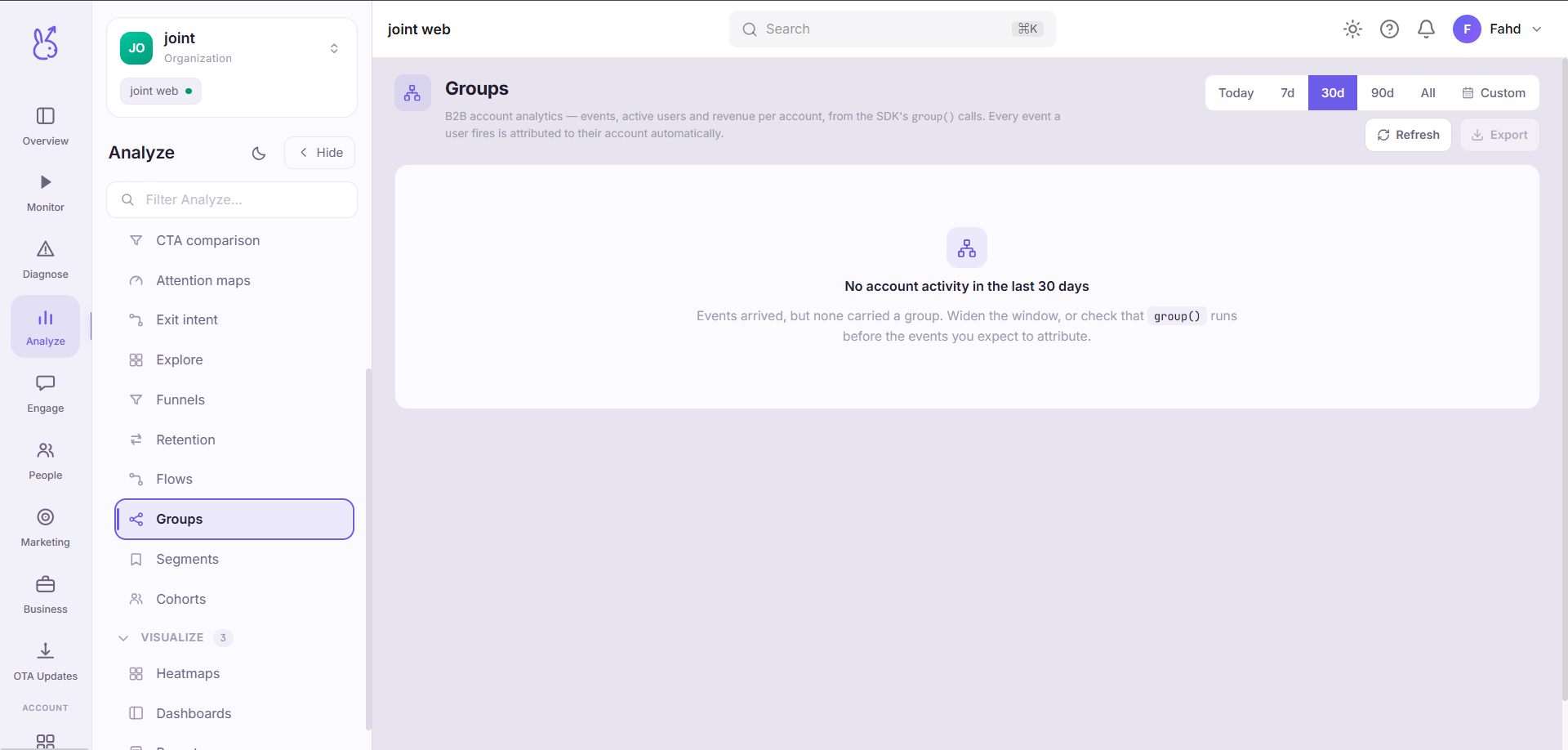Image resolution: width=1568 pixels, height=750 pixels.
Task: Focus the top Search field
Action: (x=892, y=29)
